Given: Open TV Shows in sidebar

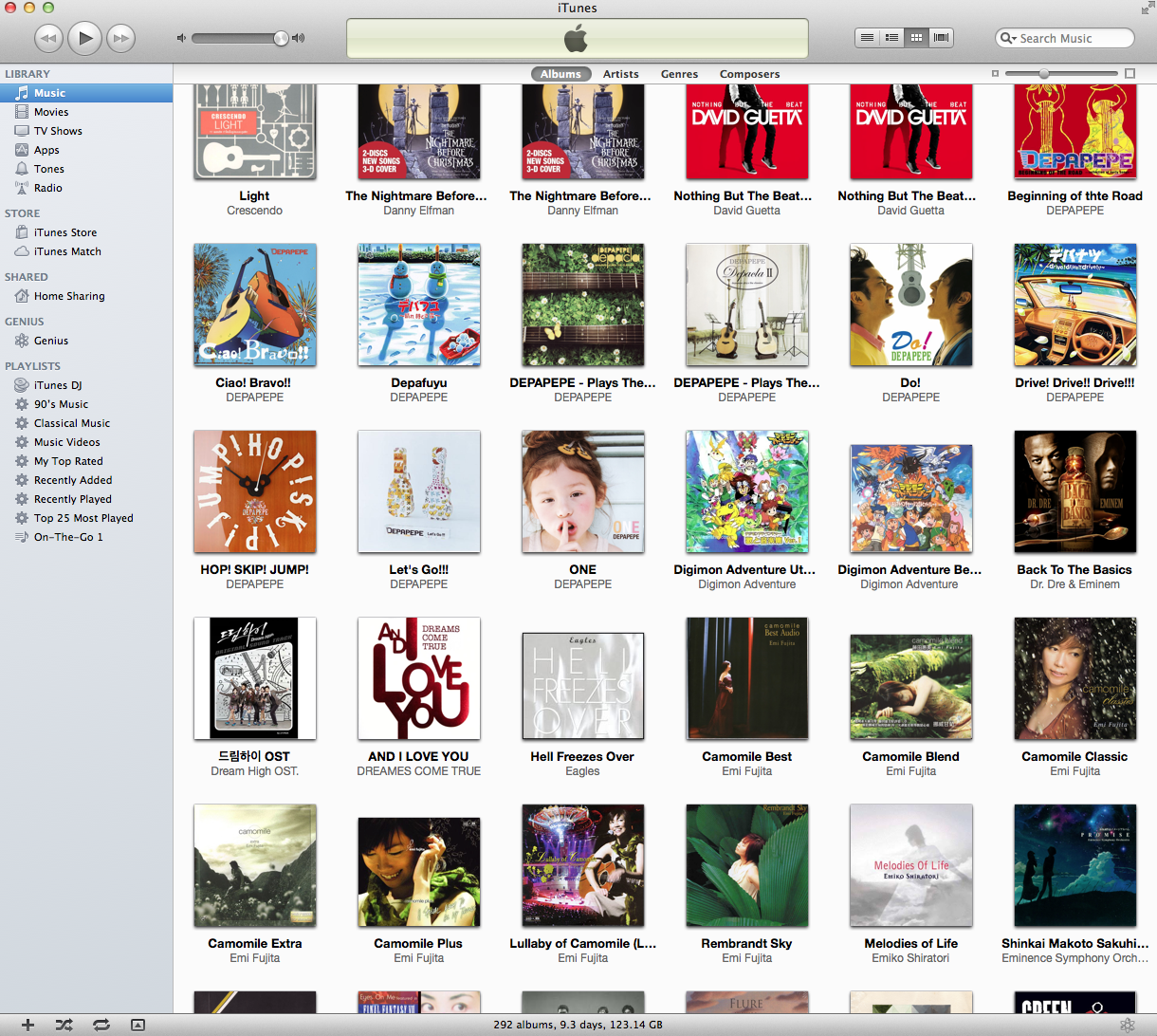Looking at the screenshot, I should (86, 131).
